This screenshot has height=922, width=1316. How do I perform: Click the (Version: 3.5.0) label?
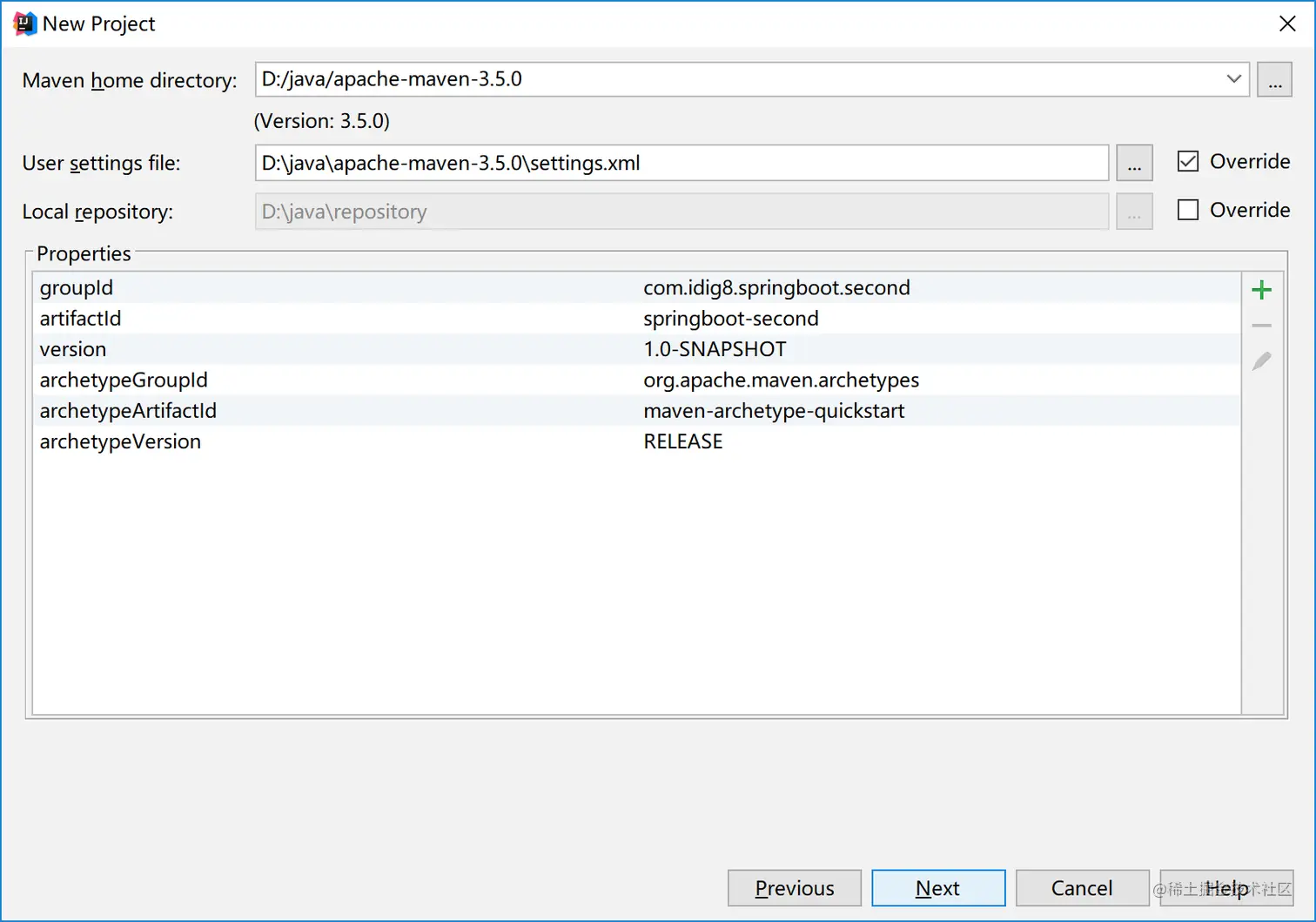[322, 121]
